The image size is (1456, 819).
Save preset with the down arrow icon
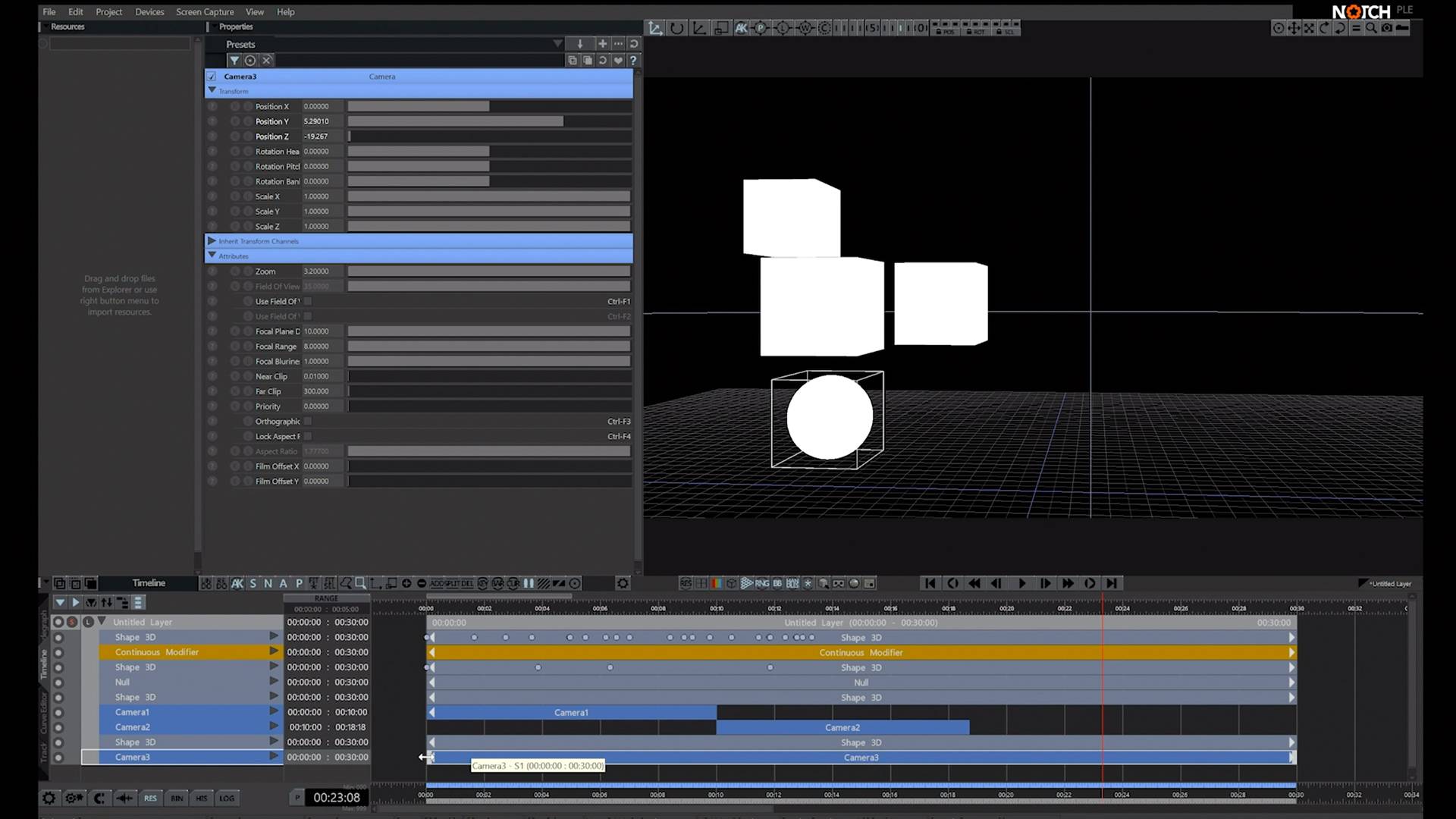580,44
